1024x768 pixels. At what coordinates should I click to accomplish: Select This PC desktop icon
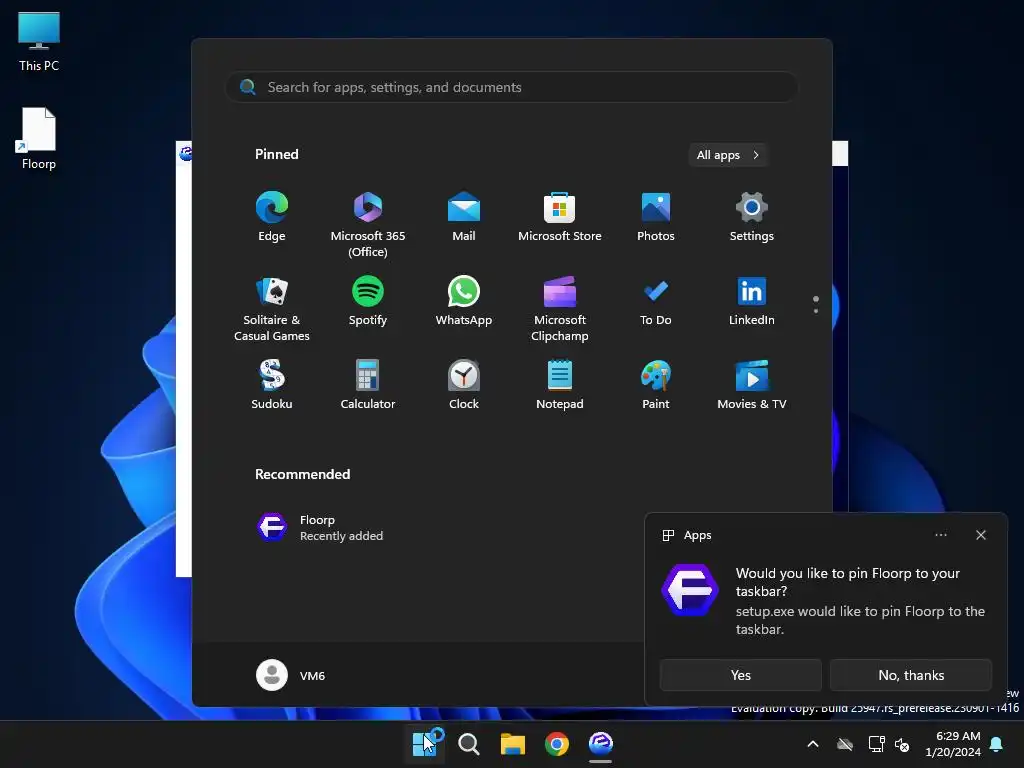pyautogui.click(x=39, y=42)
